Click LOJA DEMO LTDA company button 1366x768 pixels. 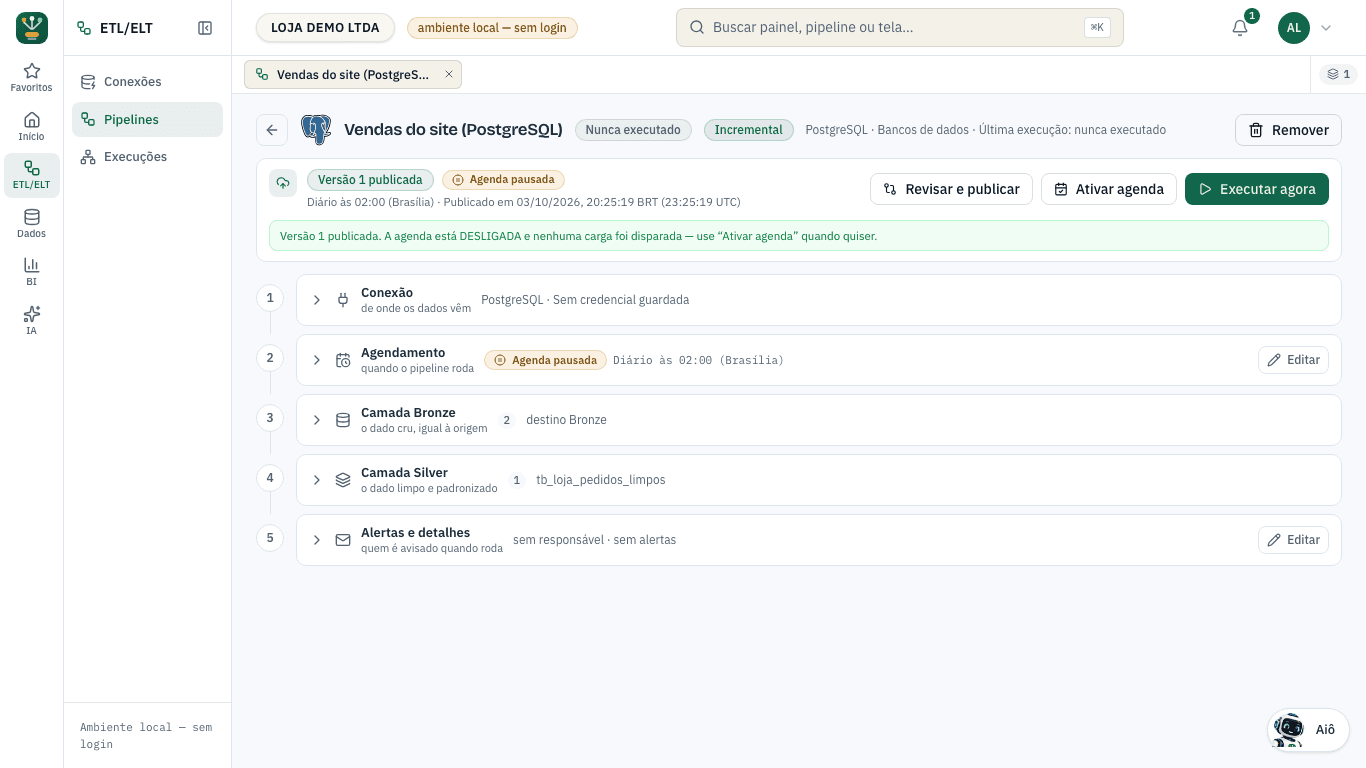325,28
